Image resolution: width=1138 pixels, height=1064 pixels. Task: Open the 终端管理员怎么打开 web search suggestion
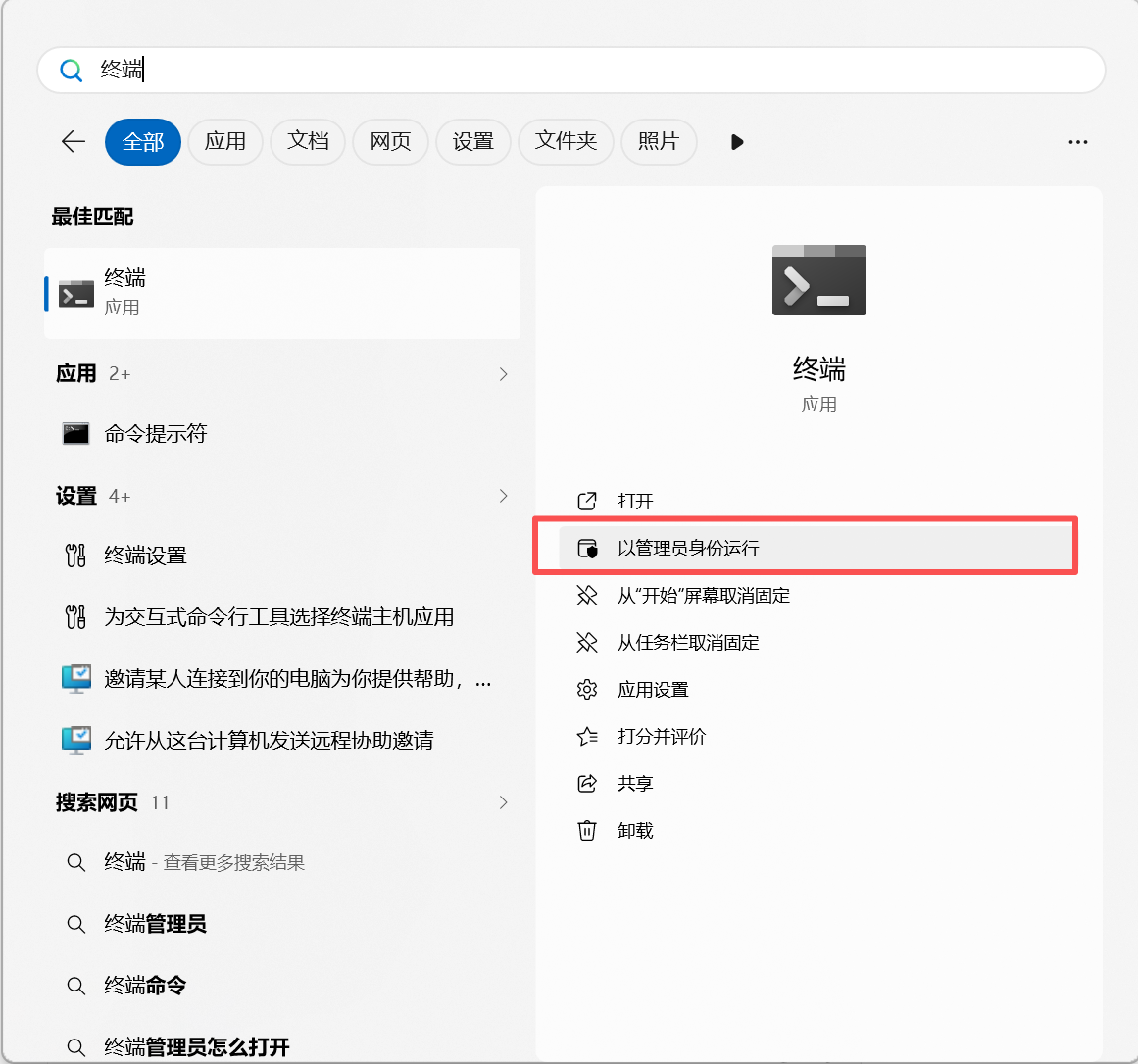[x=196, y=1047]
